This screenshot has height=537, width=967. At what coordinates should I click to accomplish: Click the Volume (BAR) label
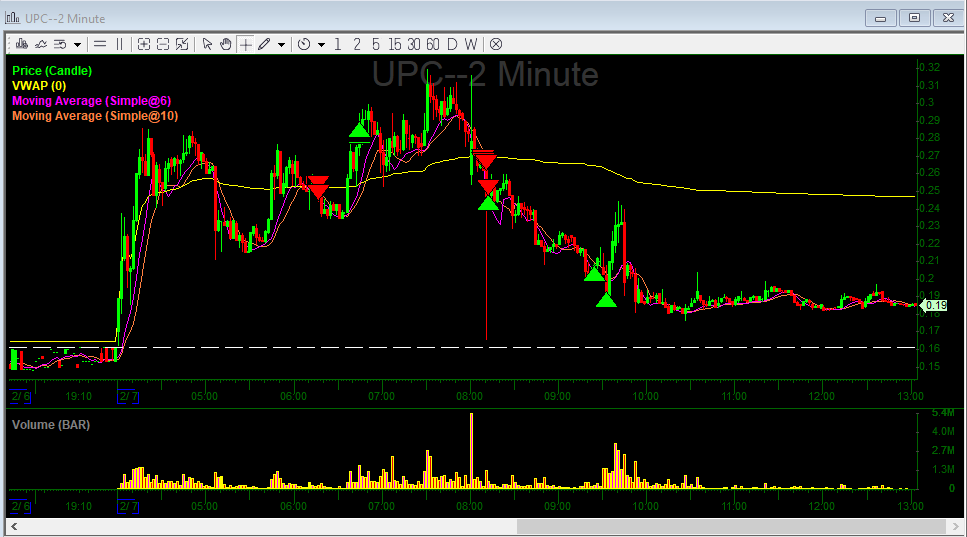point(51,425)
